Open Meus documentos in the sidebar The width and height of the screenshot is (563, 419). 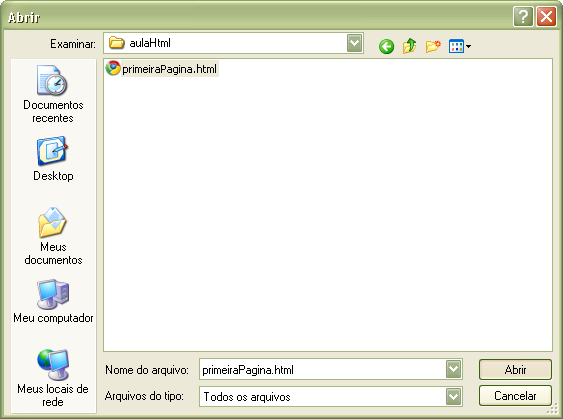(53, 236)
